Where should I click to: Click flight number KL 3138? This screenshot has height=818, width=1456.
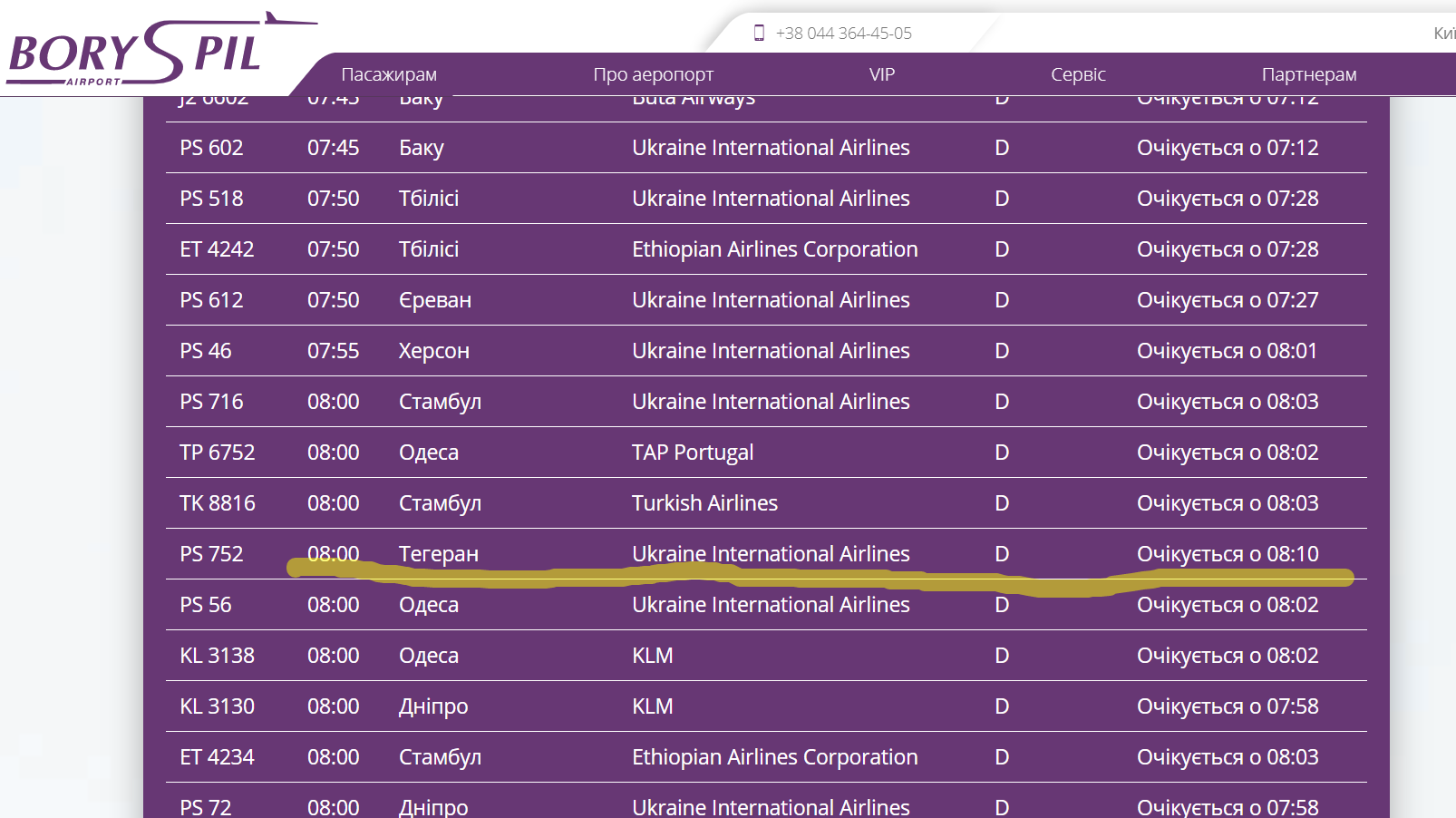tap(217, 656)
